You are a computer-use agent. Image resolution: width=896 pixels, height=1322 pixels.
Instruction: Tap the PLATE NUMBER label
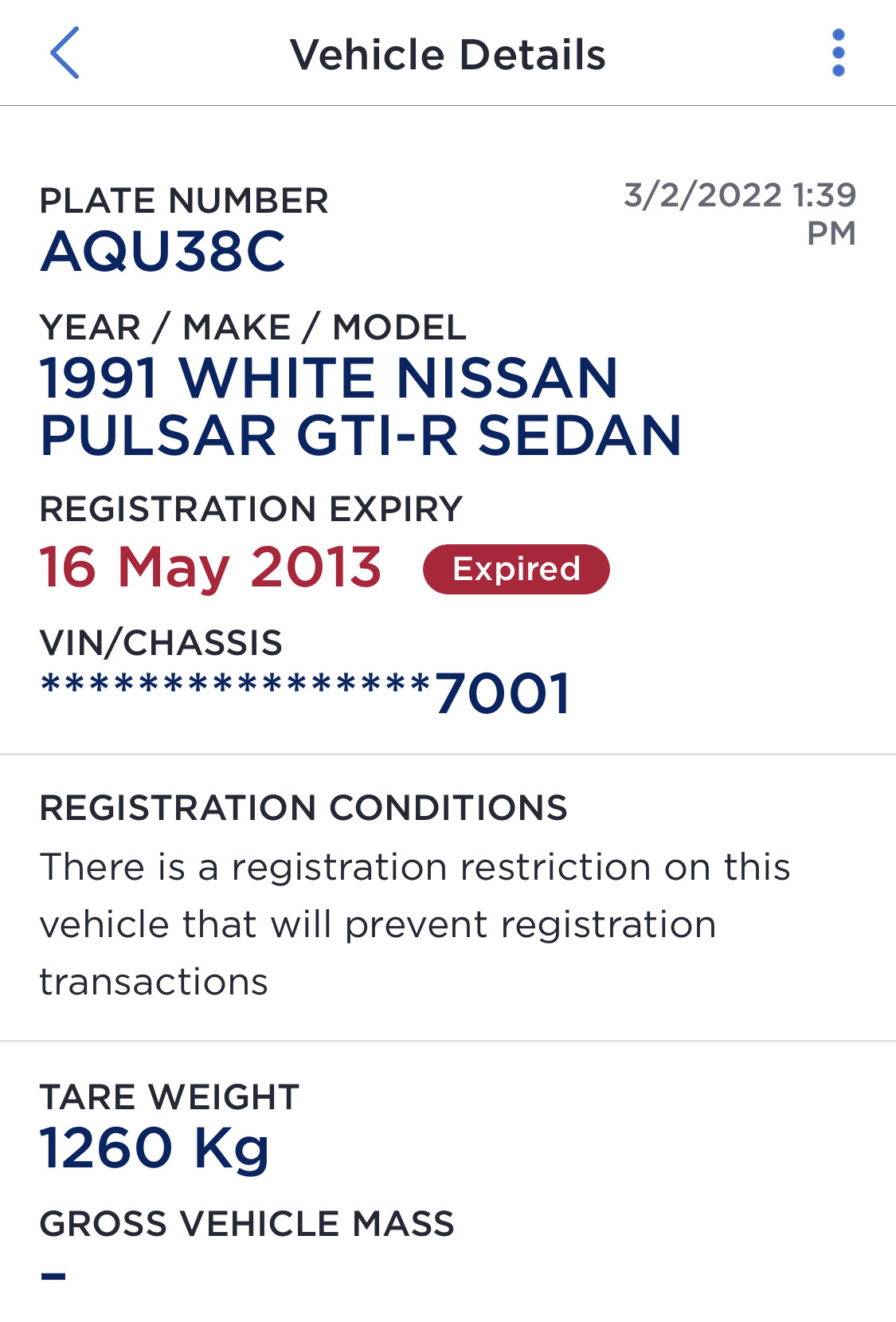coord(184,201)
